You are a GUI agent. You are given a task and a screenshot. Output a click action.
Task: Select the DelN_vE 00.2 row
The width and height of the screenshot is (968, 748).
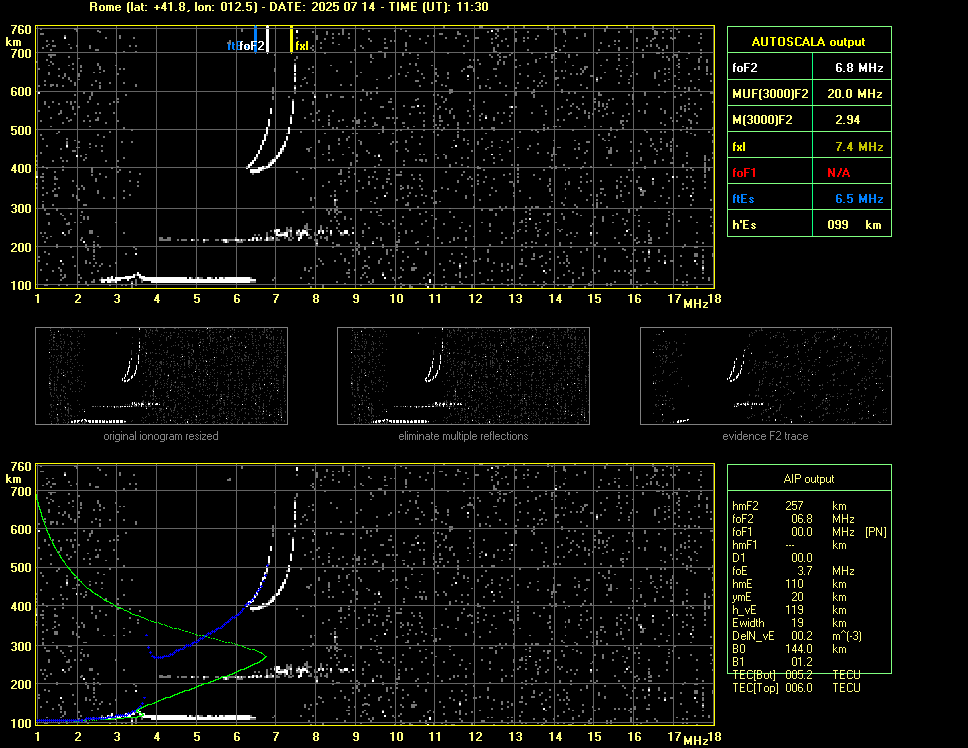[x=797, y=636]
